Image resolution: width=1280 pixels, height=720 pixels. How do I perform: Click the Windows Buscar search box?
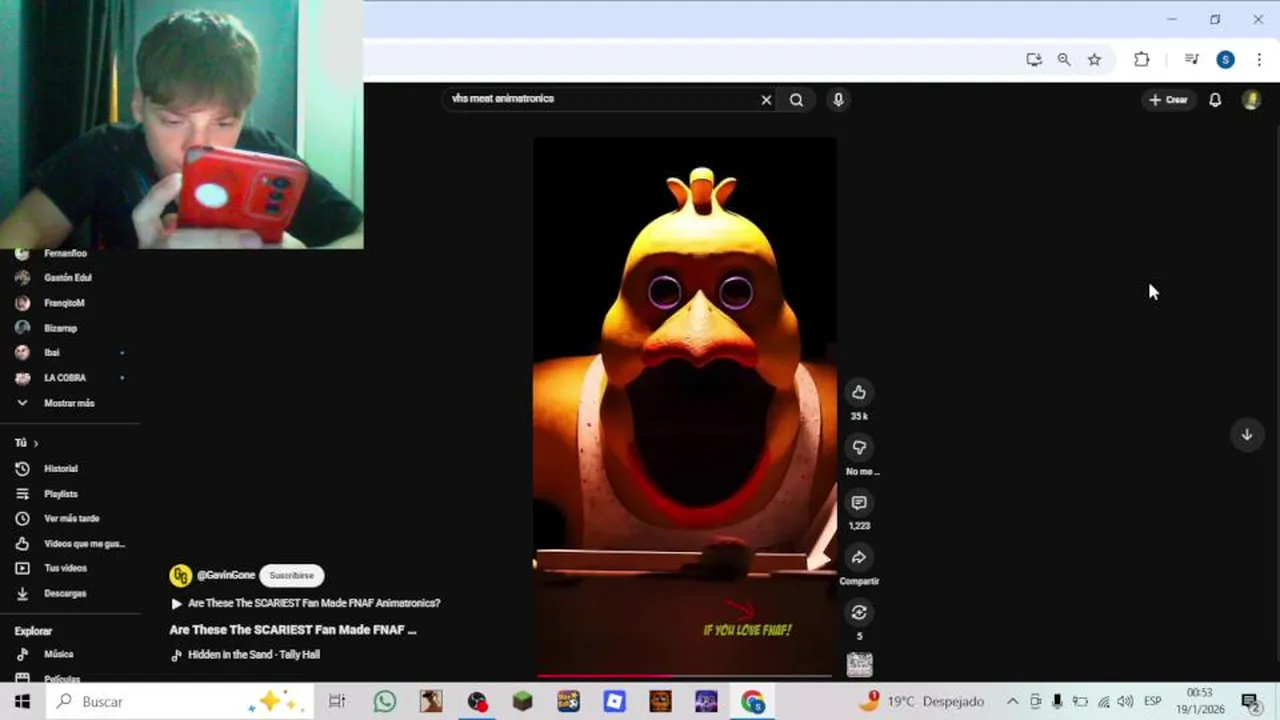click(x=178, y=701)
